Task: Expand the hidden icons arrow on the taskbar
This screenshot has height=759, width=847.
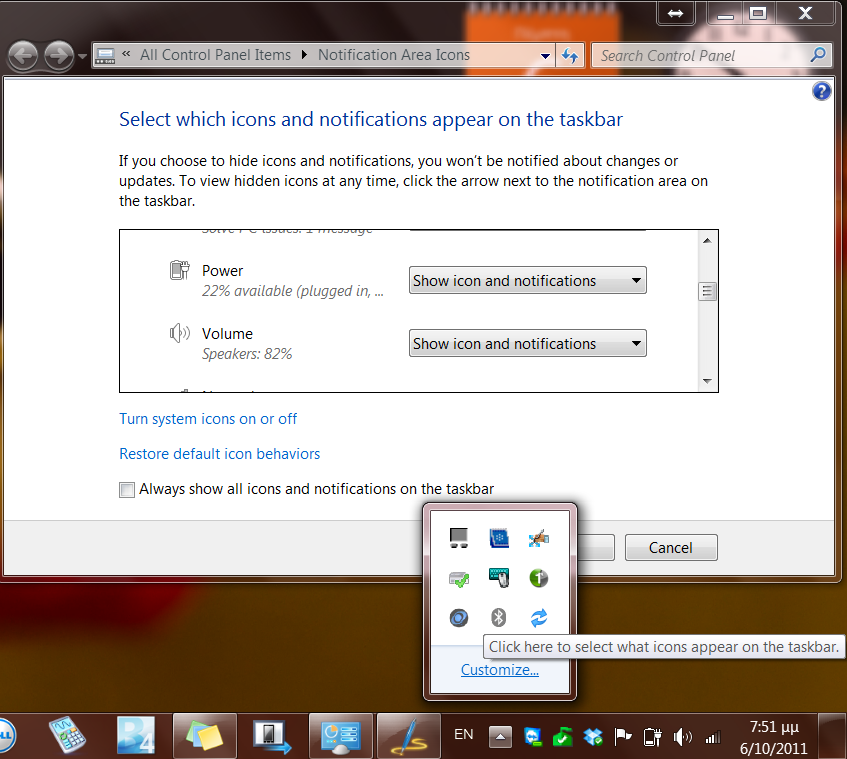Action: coord(499,735)
